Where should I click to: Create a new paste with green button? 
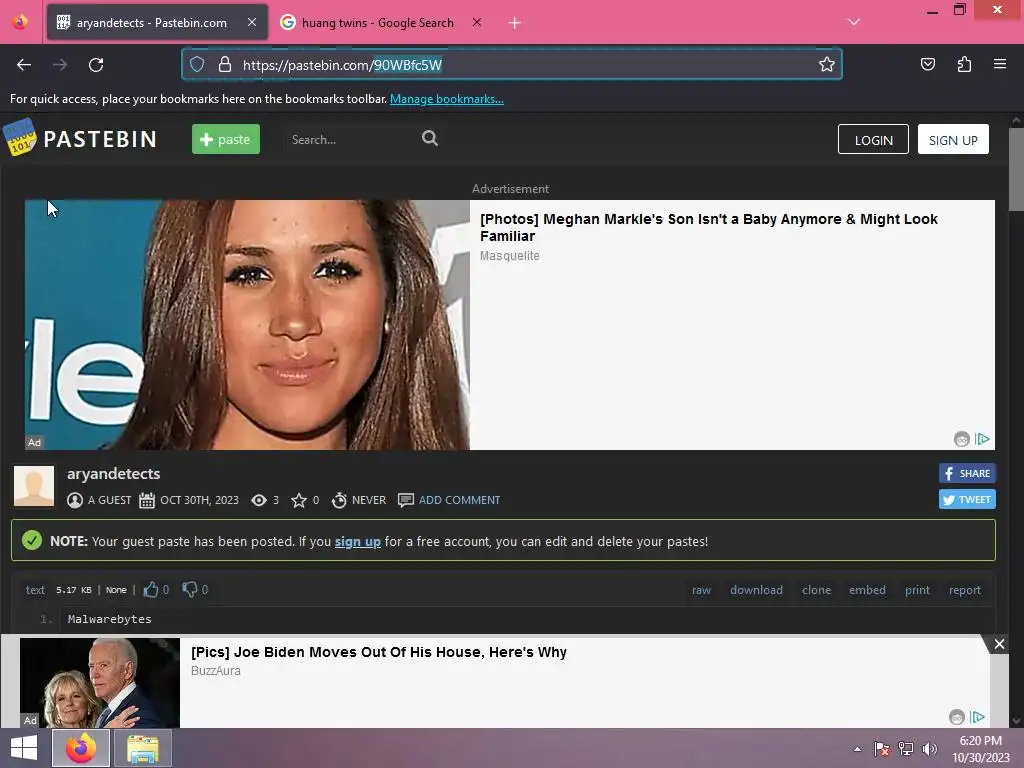226,139
